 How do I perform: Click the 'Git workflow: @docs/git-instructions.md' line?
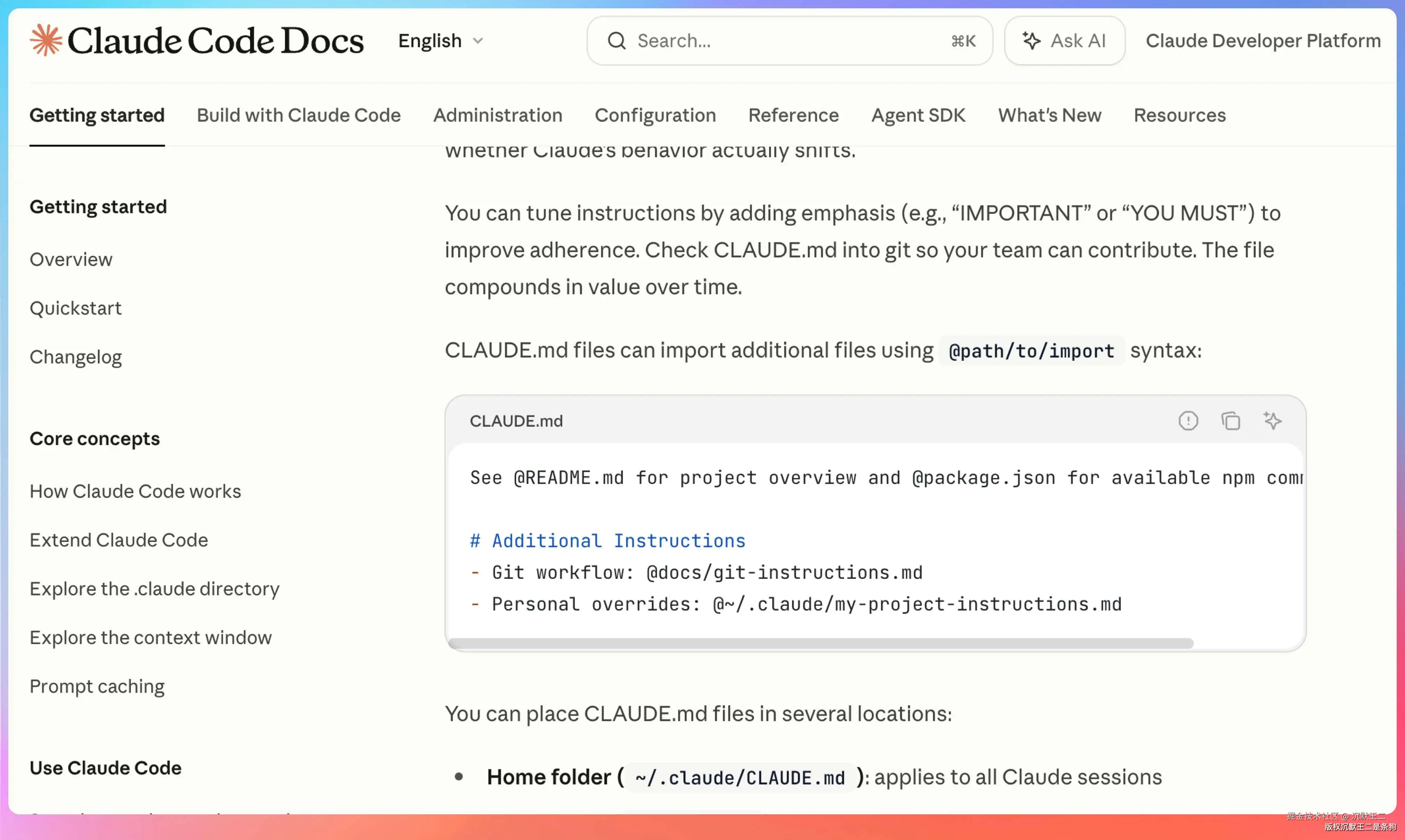[x=697, y=572]
